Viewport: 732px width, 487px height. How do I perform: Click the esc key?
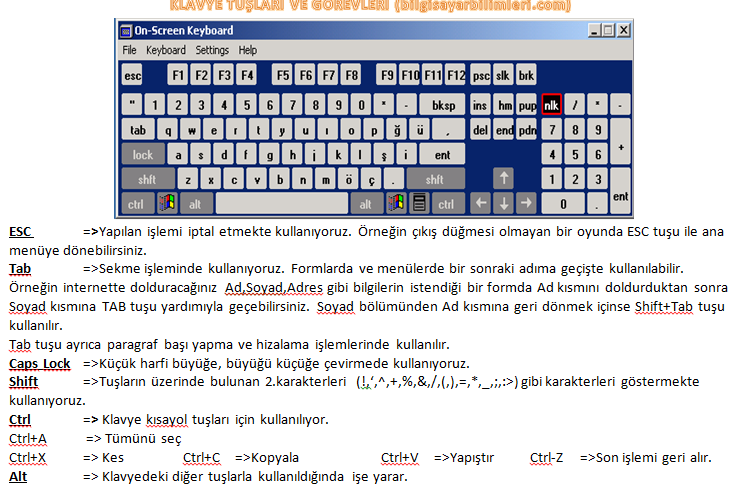coord(133,75)
